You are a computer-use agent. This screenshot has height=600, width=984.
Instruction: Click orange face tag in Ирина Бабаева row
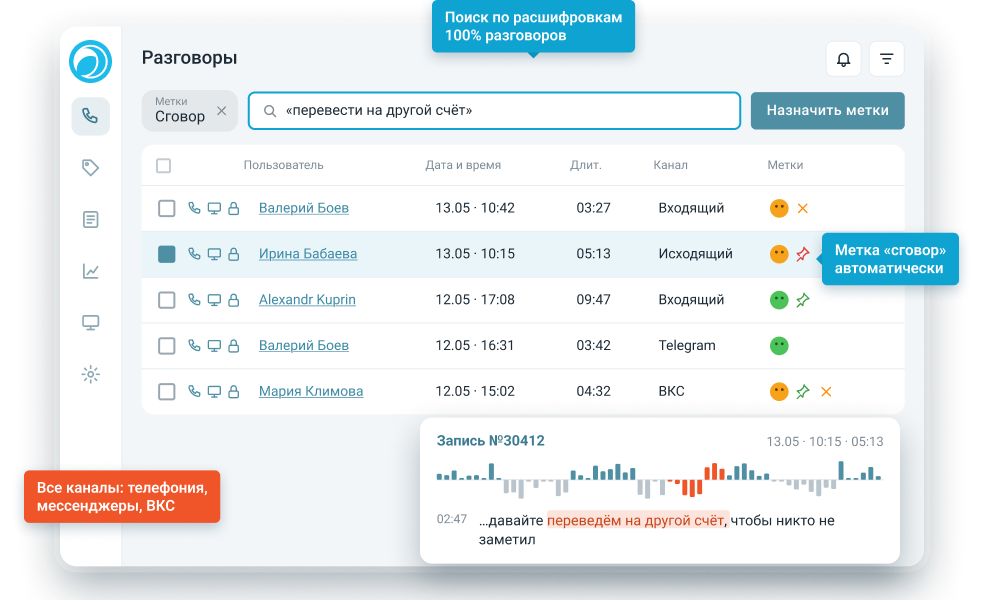(x=779, y=254)
